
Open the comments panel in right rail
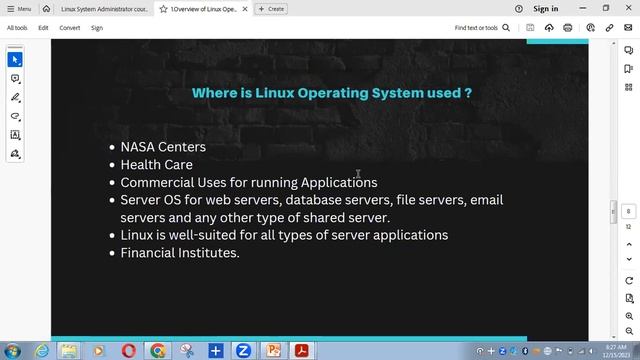tap(629, 50)
